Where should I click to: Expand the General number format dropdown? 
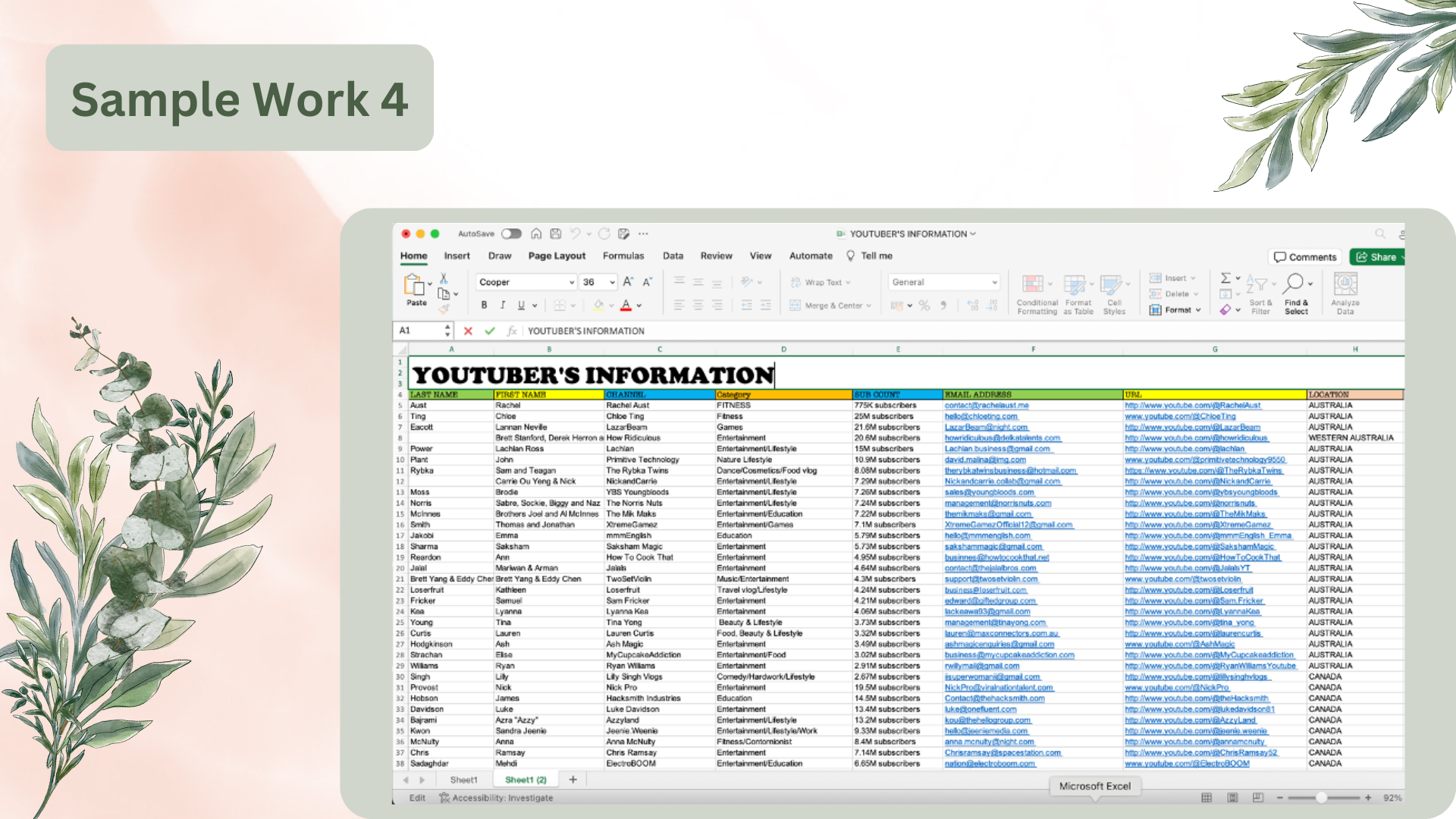pyautogui.click(x=944, y=282)
